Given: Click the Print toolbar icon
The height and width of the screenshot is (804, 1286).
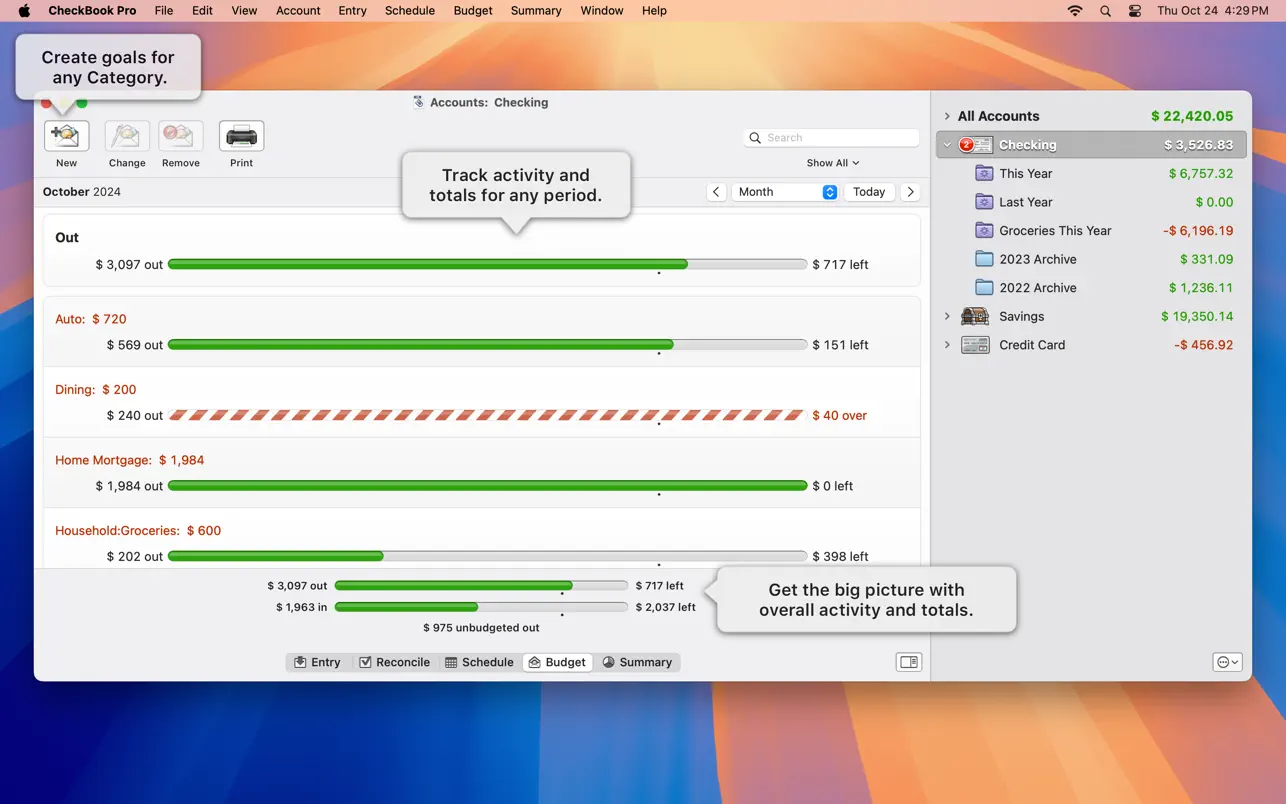Looking at the screenshot, I should 241,136.
